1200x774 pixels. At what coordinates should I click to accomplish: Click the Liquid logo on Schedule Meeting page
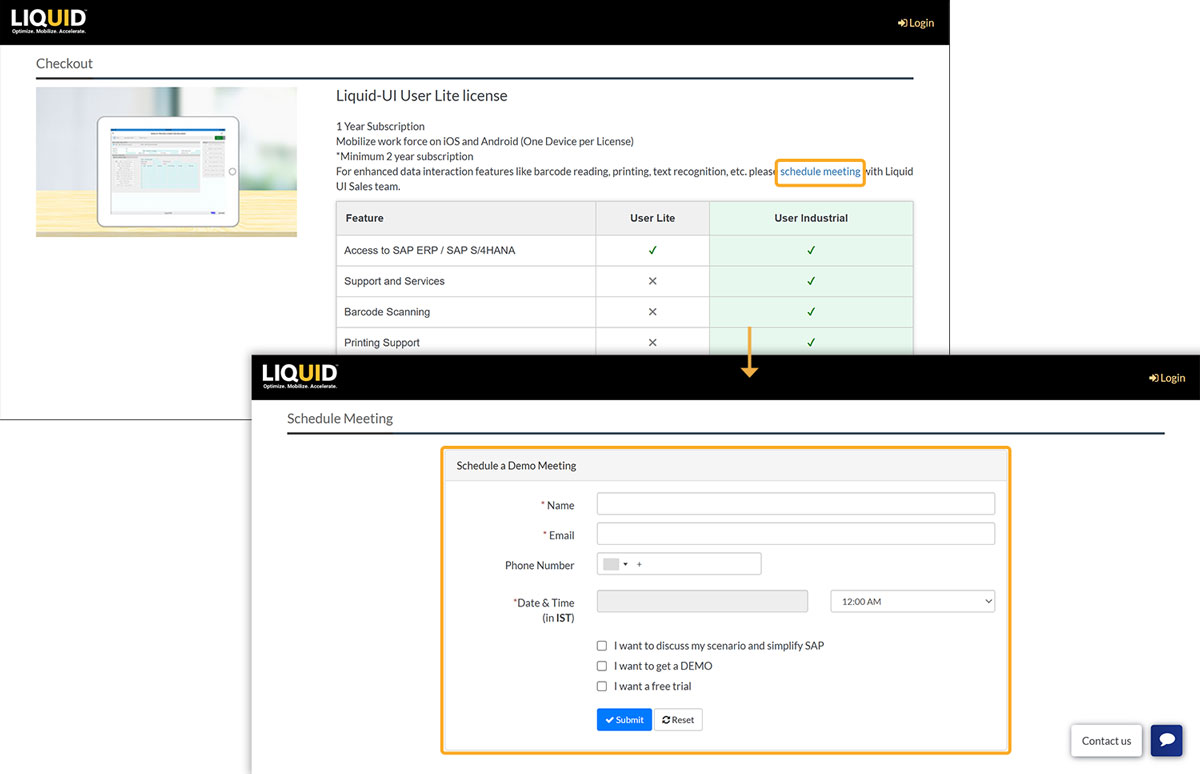pyautogui.click(x=300, y=376)
